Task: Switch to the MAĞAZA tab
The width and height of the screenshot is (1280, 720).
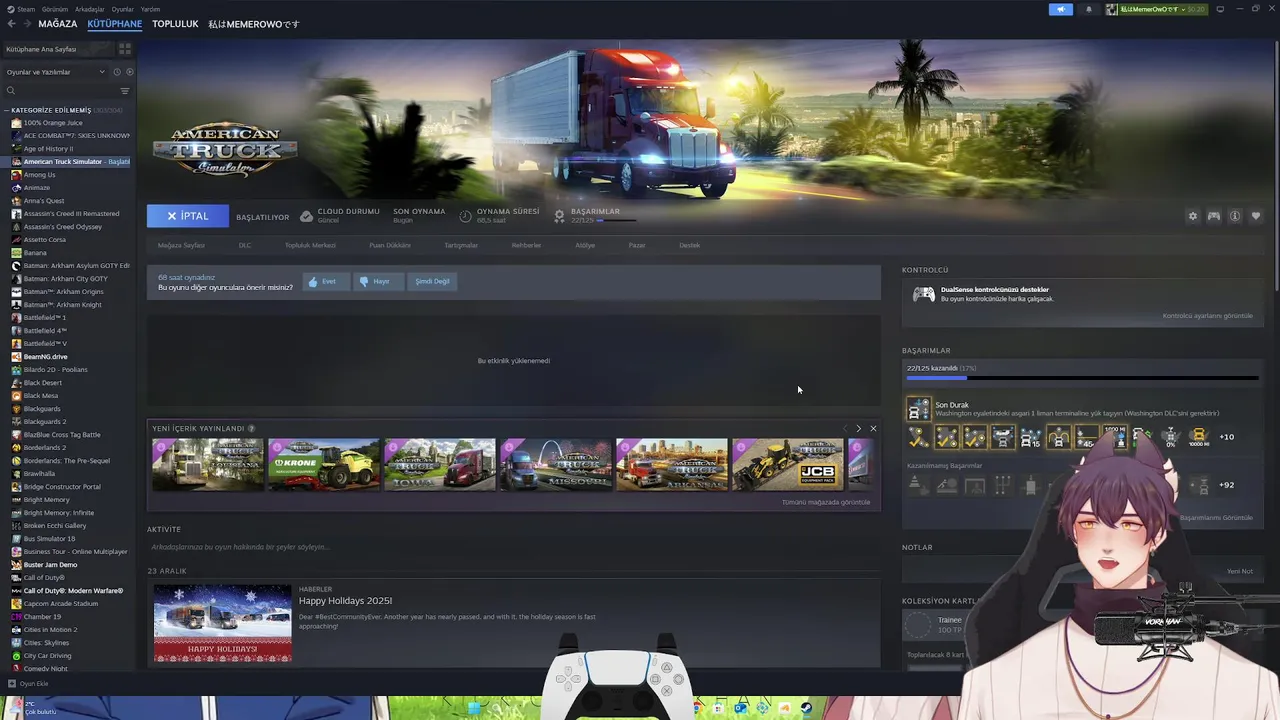Action: point(58,24)
